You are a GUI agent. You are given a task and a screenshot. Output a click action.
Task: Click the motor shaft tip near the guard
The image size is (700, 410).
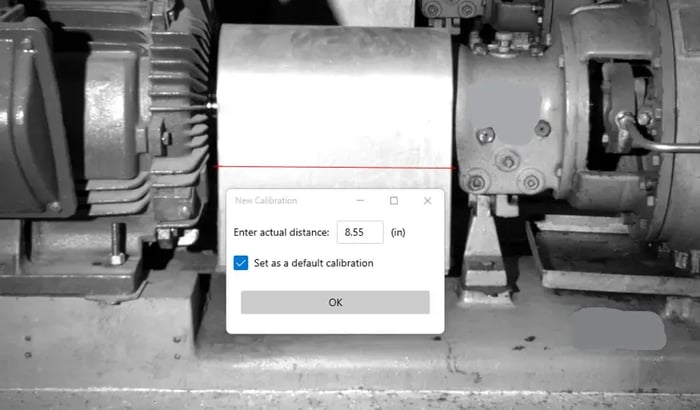click(211, 100)
